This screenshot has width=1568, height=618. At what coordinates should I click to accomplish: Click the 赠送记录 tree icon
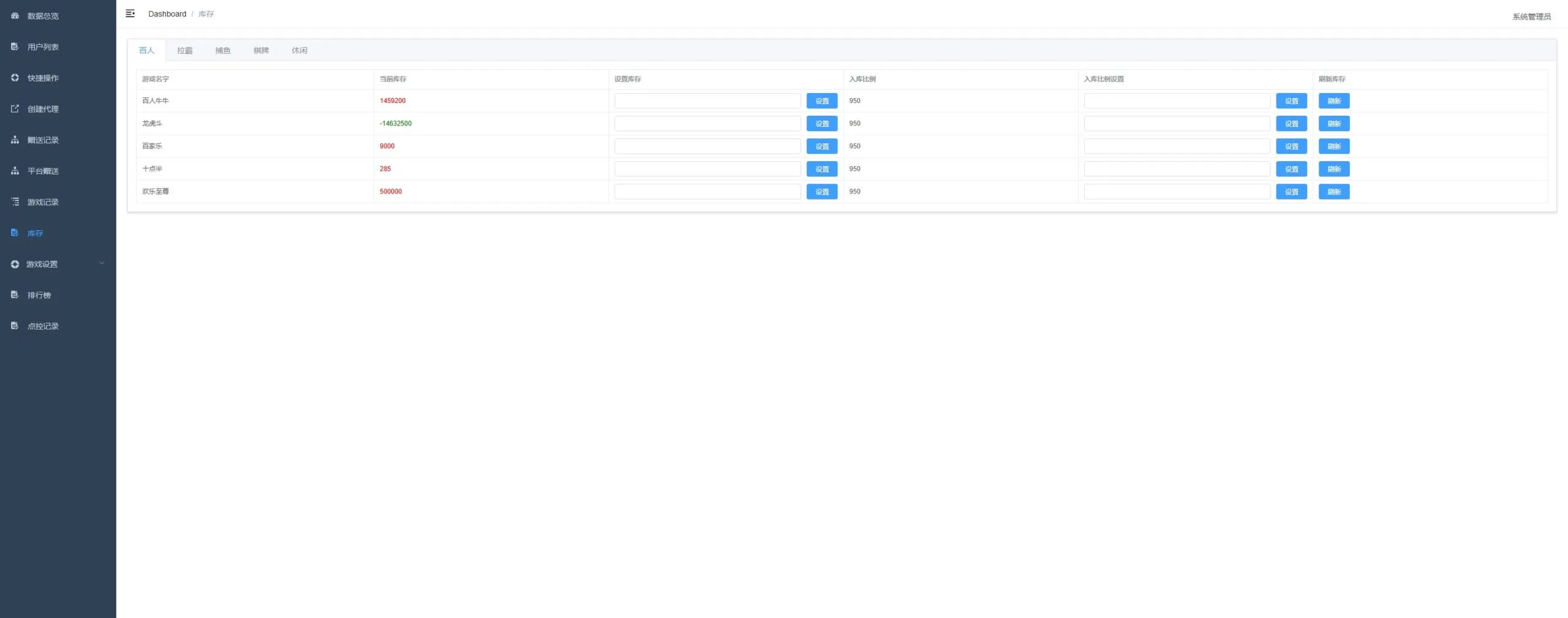click(x=15, y=140)
